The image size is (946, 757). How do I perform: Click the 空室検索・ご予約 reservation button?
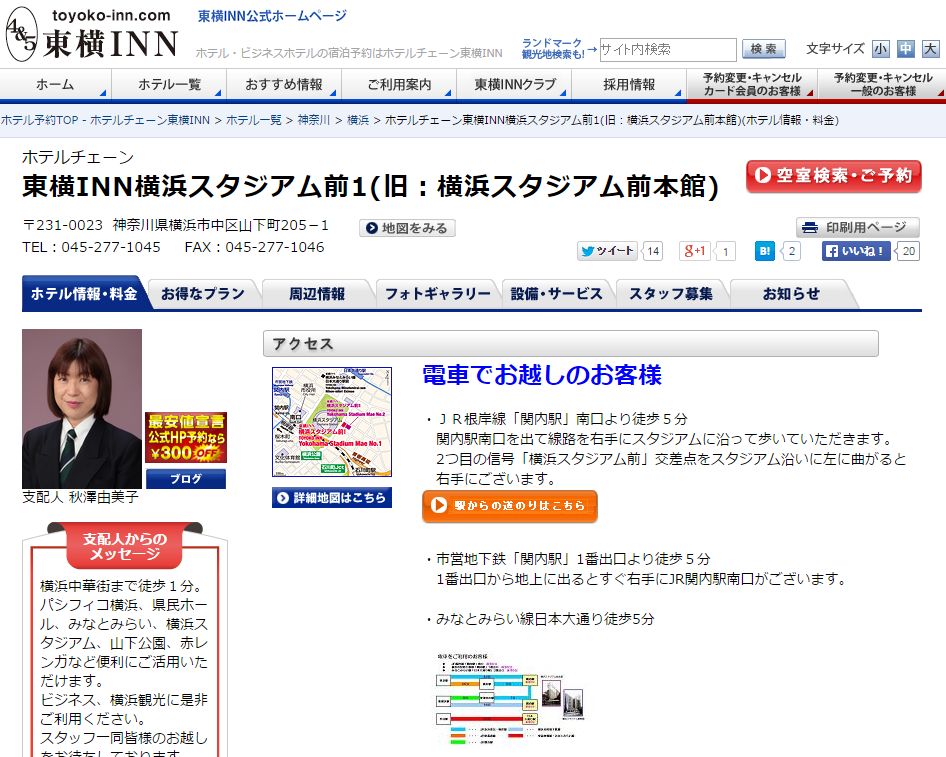point(833,176)
